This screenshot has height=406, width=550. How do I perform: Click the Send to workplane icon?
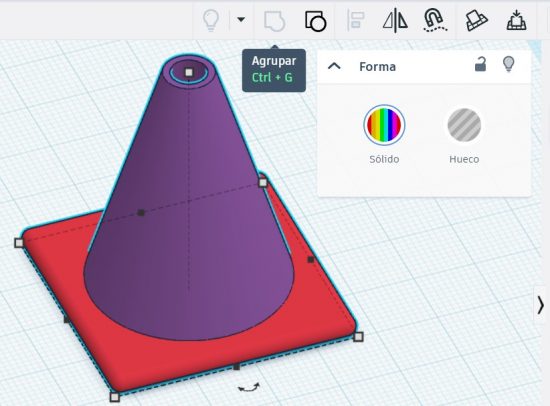point(476,21)
